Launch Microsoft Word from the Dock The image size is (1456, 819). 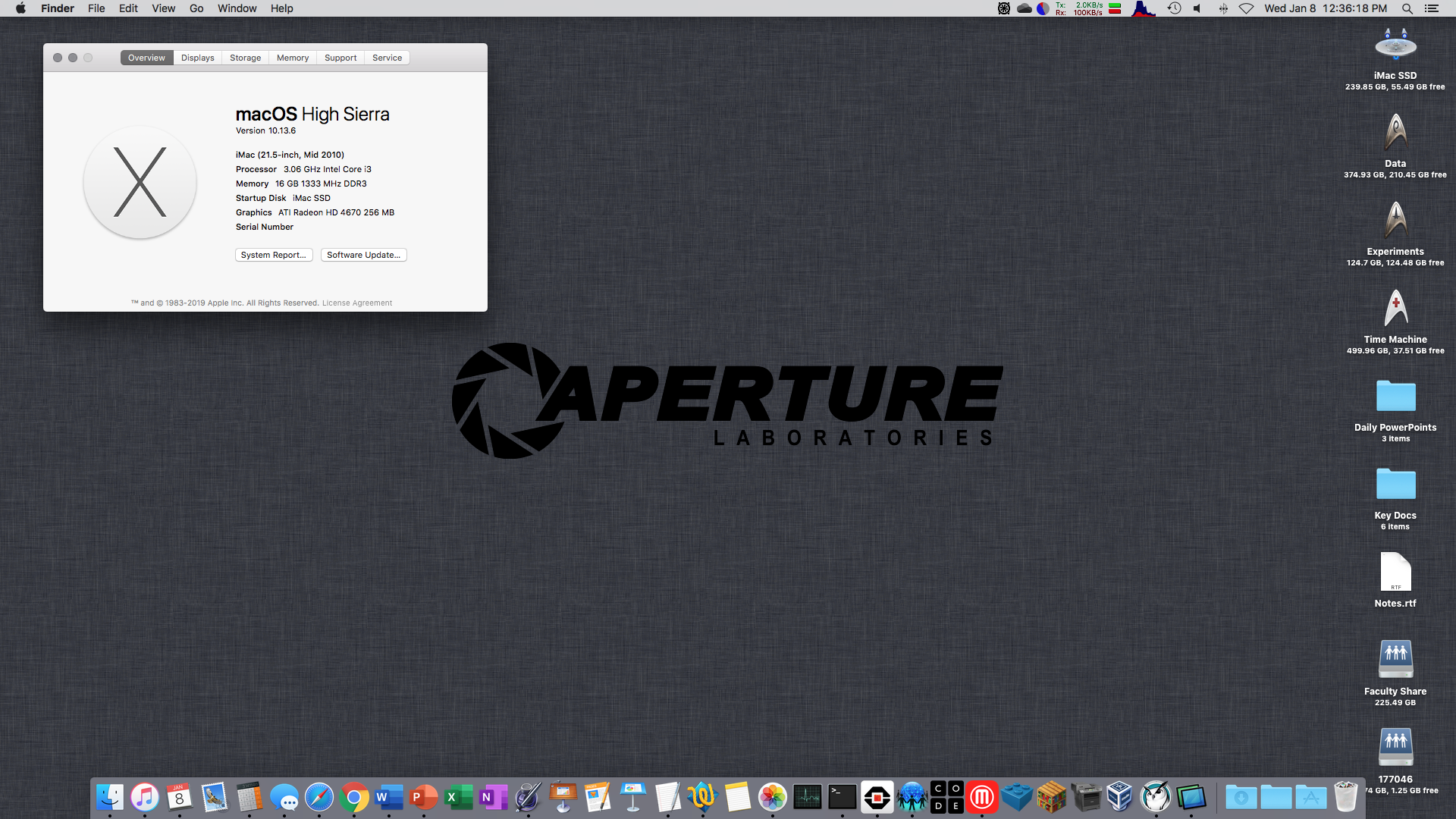coord(389,797)
